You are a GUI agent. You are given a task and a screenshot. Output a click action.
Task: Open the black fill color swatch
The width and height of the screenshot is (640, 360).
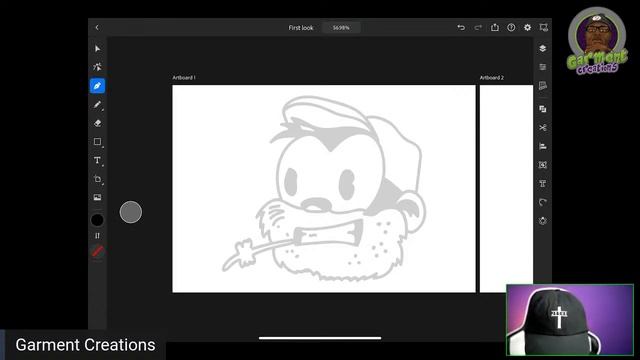click(x=97, y=220)
